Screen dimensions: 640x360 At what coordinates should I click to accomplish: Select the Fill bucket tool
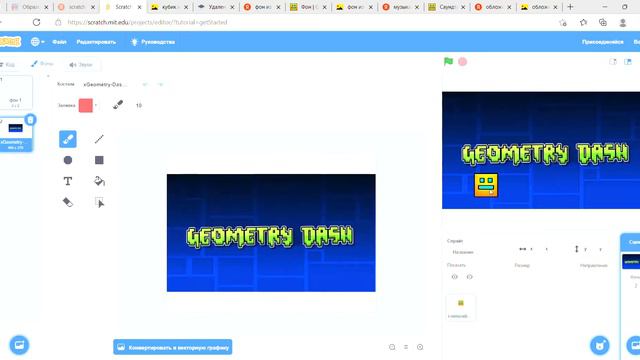click(99, 181)
